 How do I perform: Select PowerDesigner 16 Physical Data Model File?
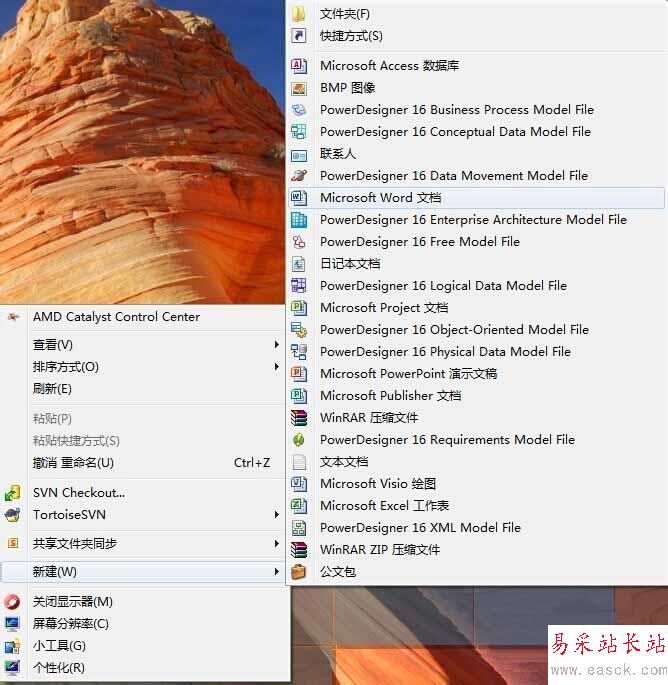point(477,352)
